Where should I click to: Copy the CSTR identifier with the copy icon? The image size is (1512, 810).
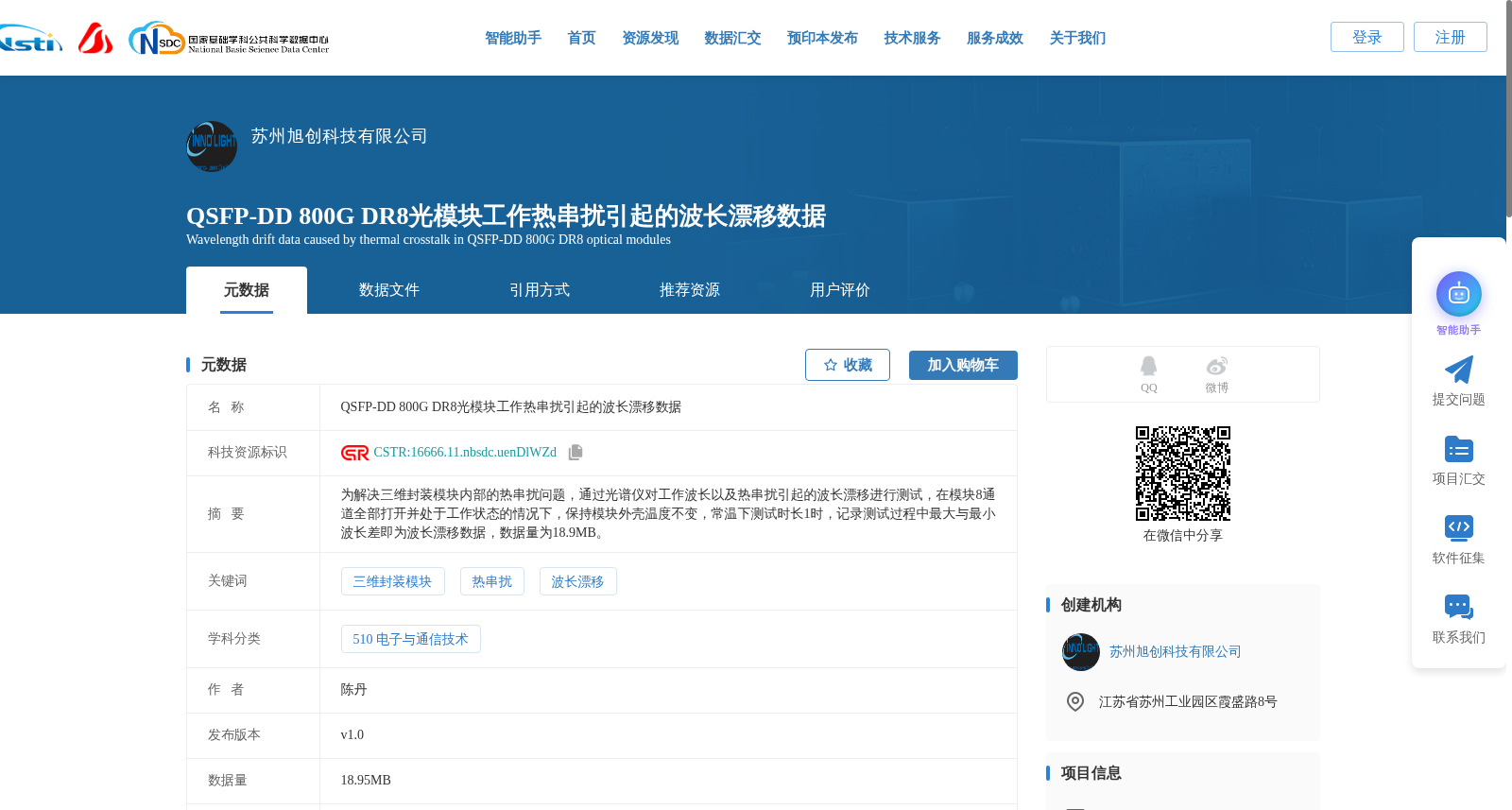[x=576, y=453]
